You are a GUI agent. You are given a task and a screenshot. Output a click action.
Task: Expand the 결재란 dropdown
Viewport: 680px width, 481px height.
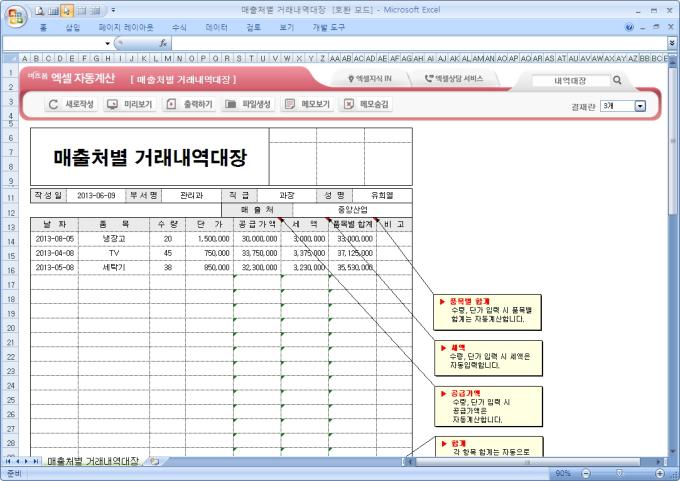[x=640, y=105]
